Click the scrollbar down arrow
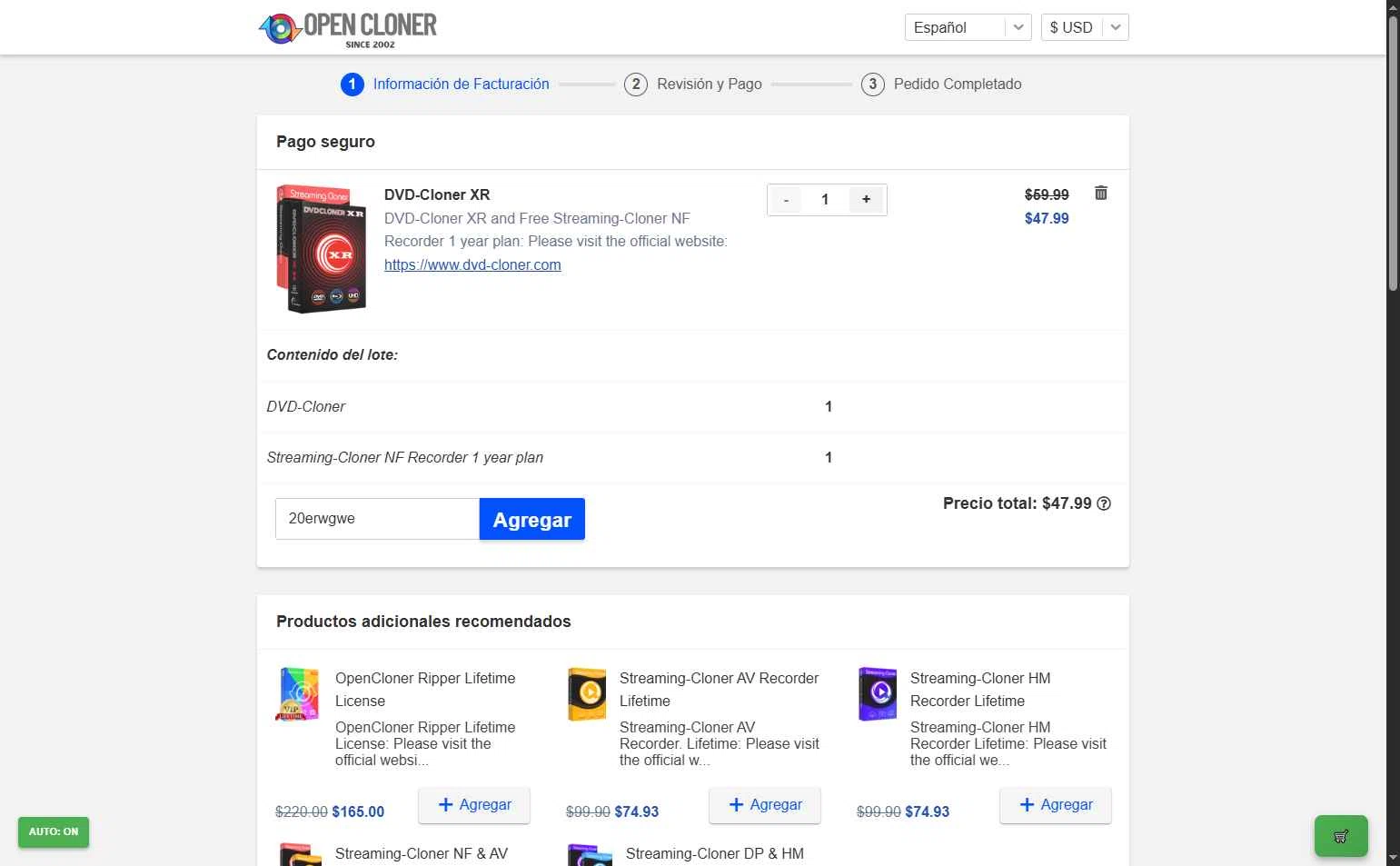 tap(1393, 857)
